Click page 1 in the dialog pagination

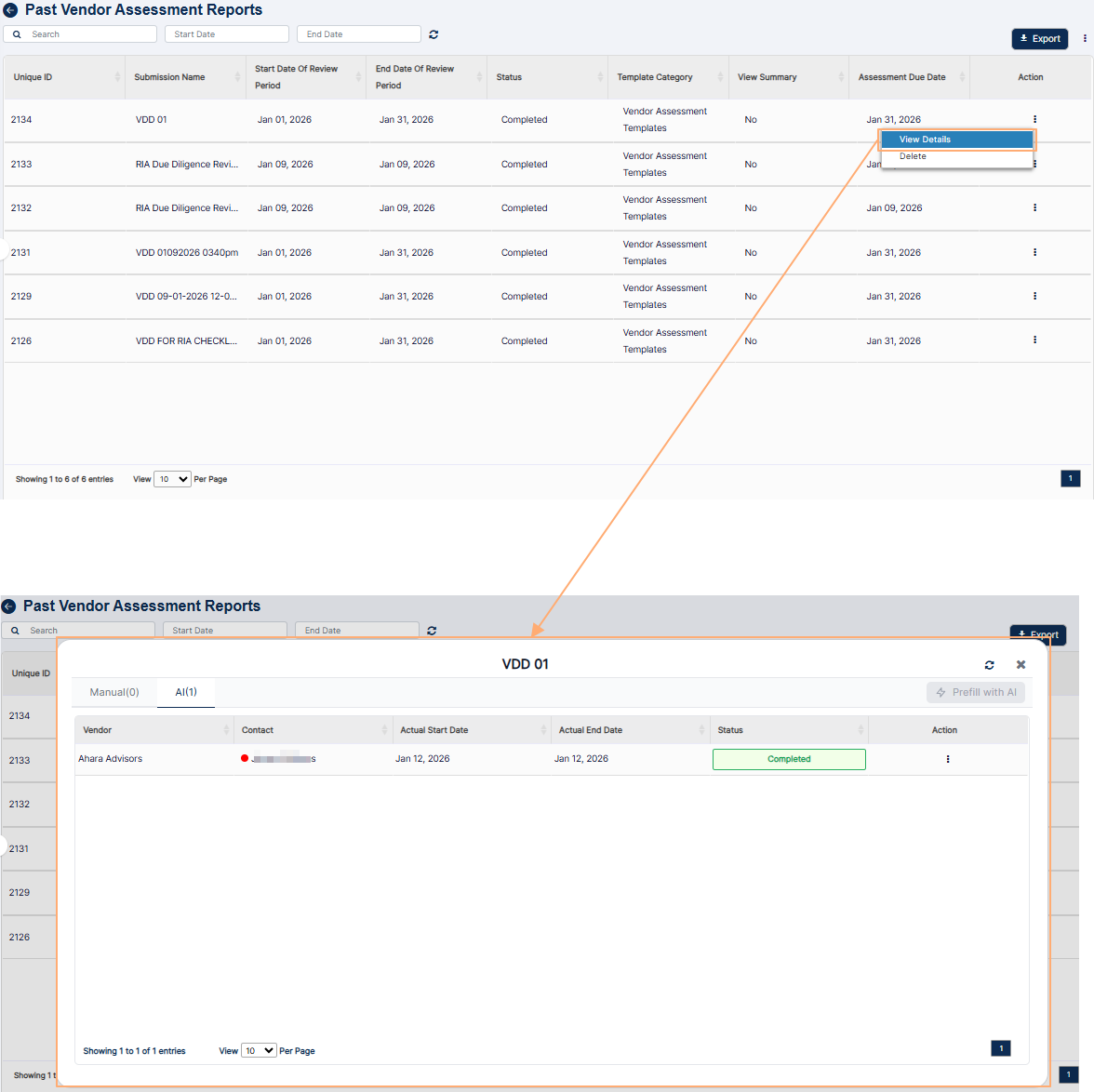tap(1000, 1048)
